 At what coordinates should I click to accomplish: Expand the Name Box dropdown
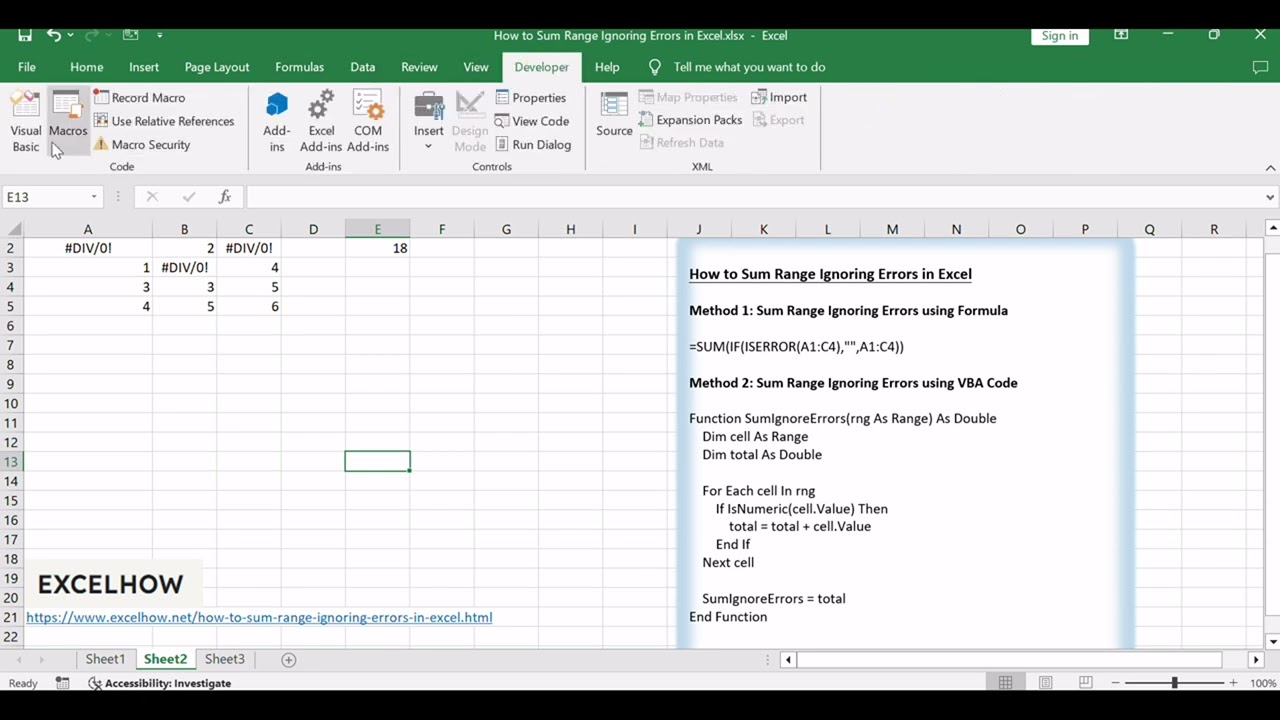(x=94, y=197)
